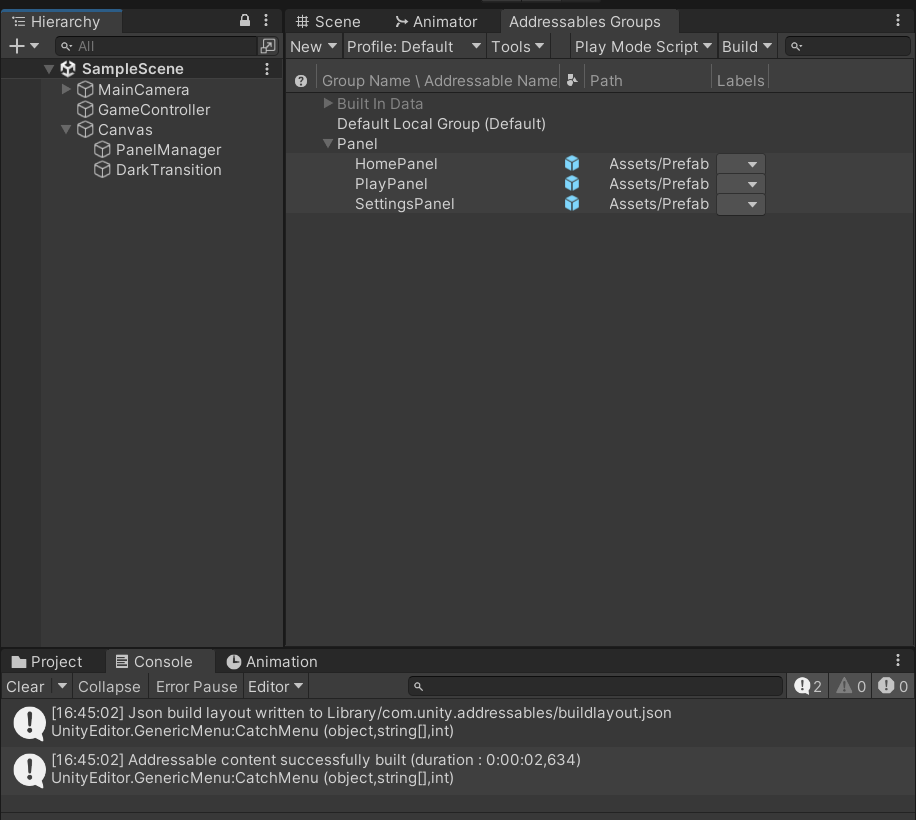Open the Hierarchy panel three-dot options menu

pyautogui.click(x=266, y=20)
